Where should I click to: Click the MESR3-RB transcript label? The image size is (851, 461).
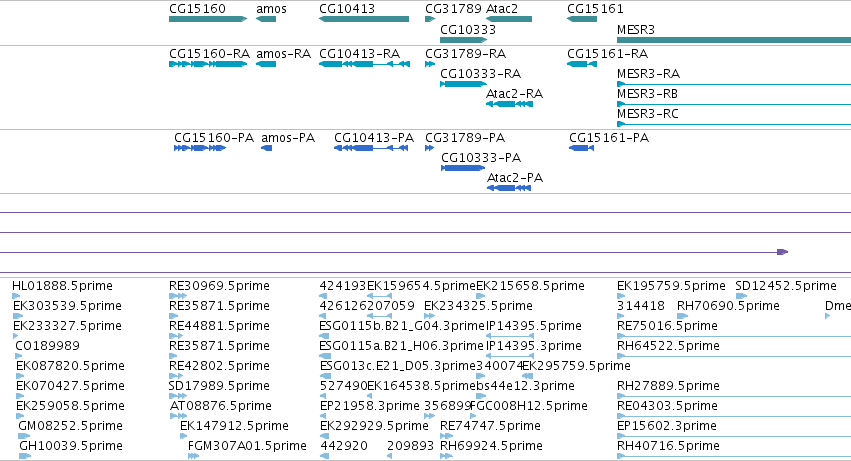coord(647,94)
